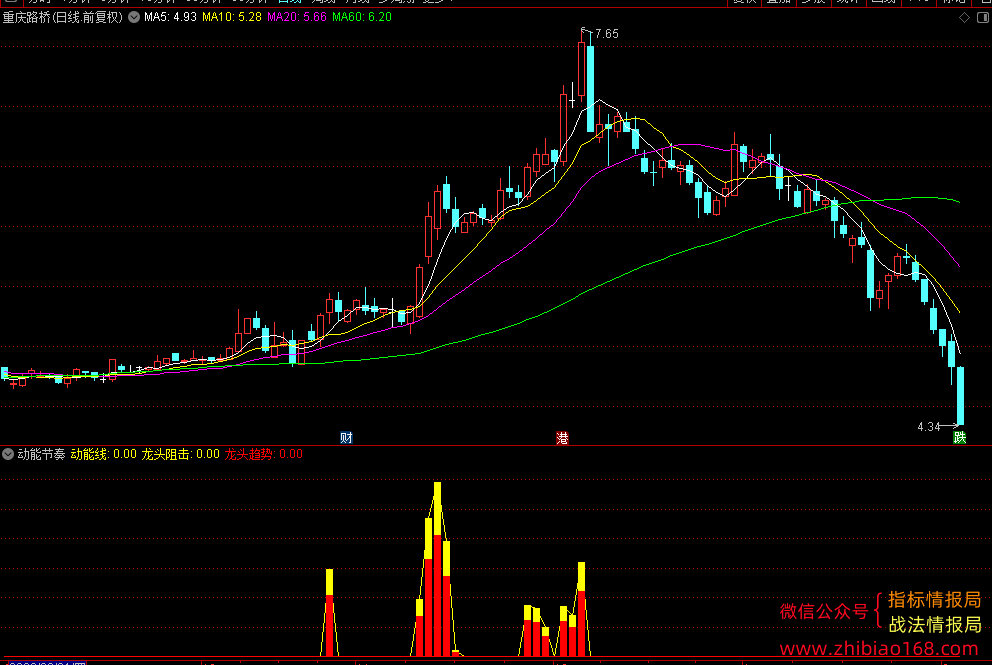Click the 4.34 low price label
The image size is (992, 665).
[929, 427]
